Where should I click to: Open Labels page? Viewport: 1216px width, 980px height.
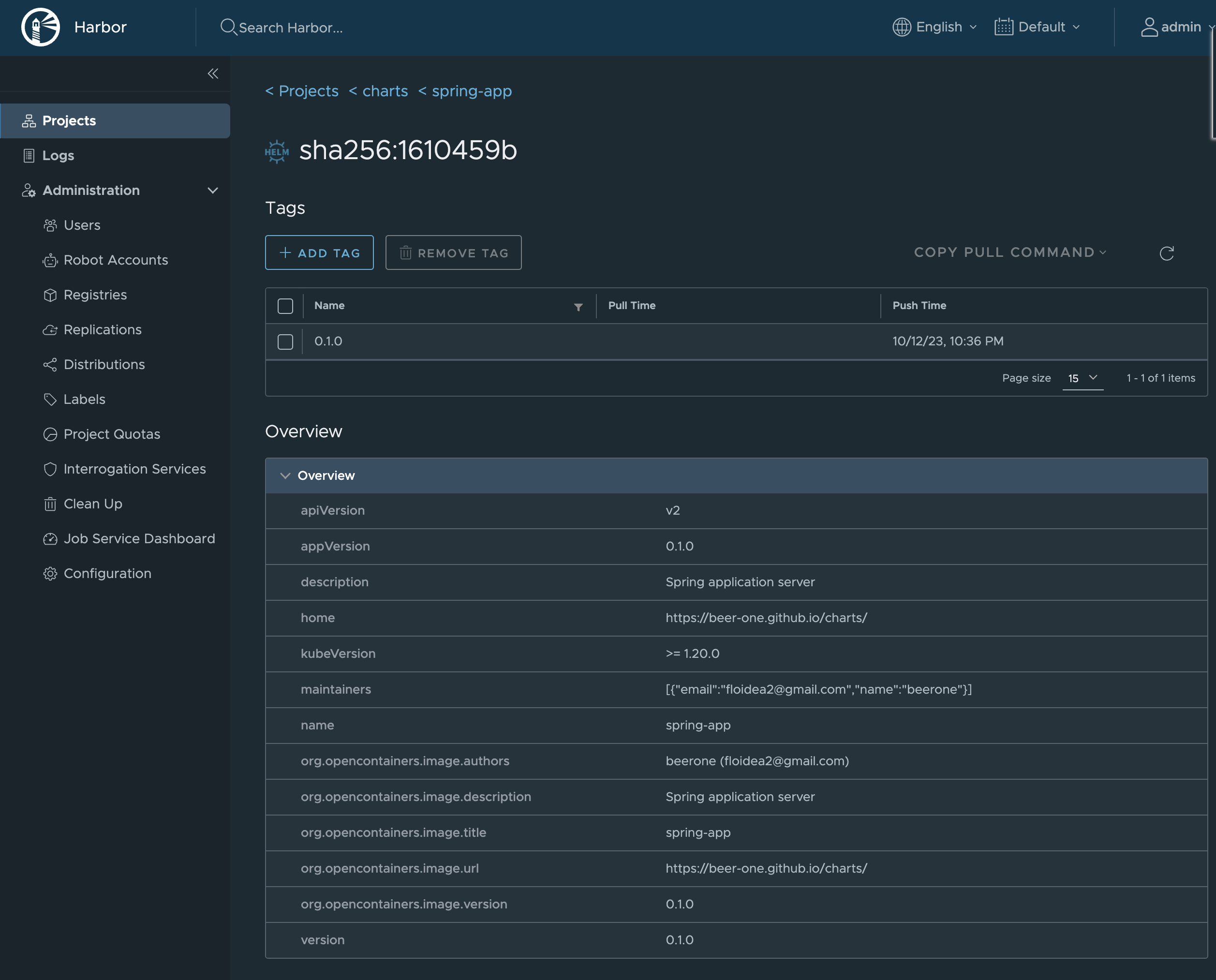tap(85, 400)
